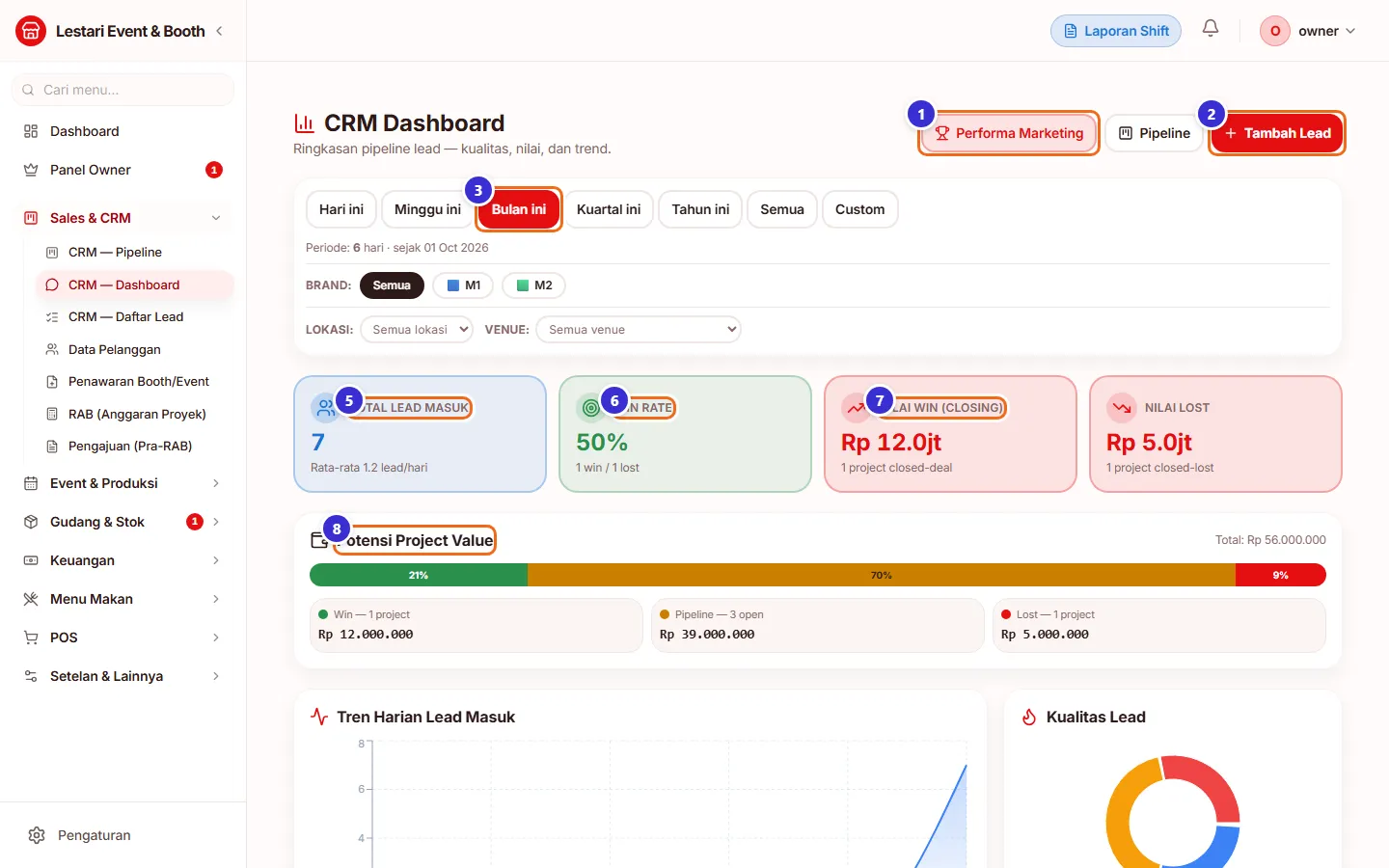Collapse the Sales & CRM section
Viewport: 1389px width, 868px height.
(x=216, y=218)
